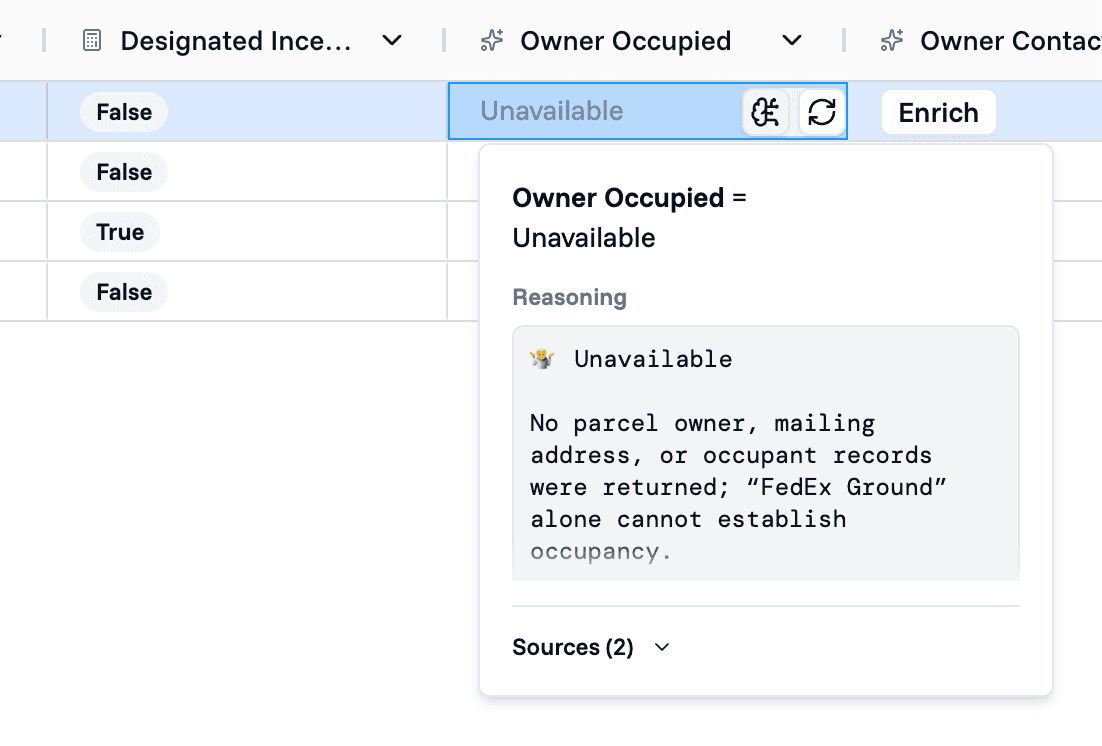This screenshot has width=1102, height=746.
Task: Click the calculator icon beside Designated Ince… header
Action: tap(92, 41)
